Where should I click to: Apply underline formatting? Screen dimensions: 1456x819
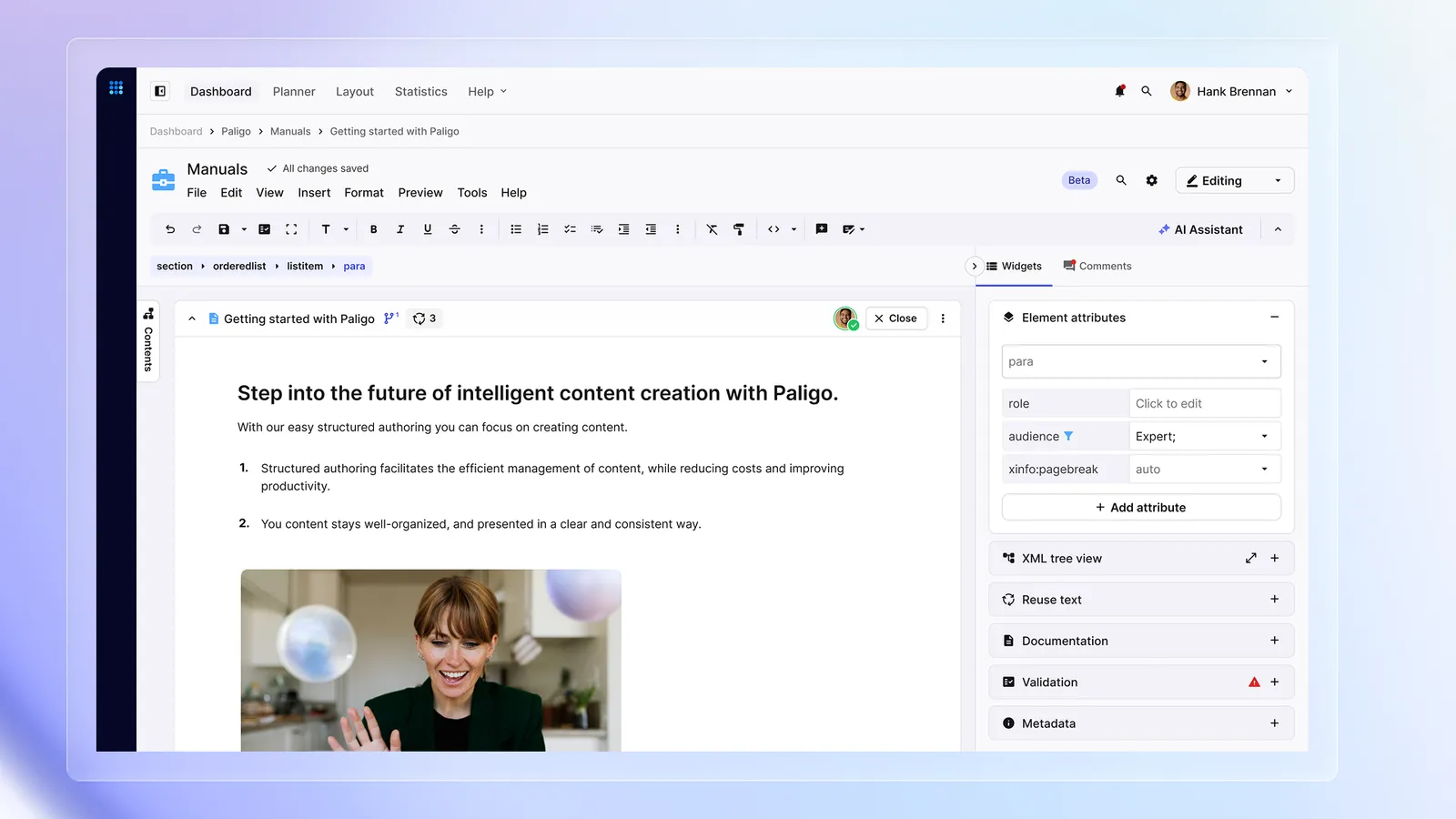point(428,229)
